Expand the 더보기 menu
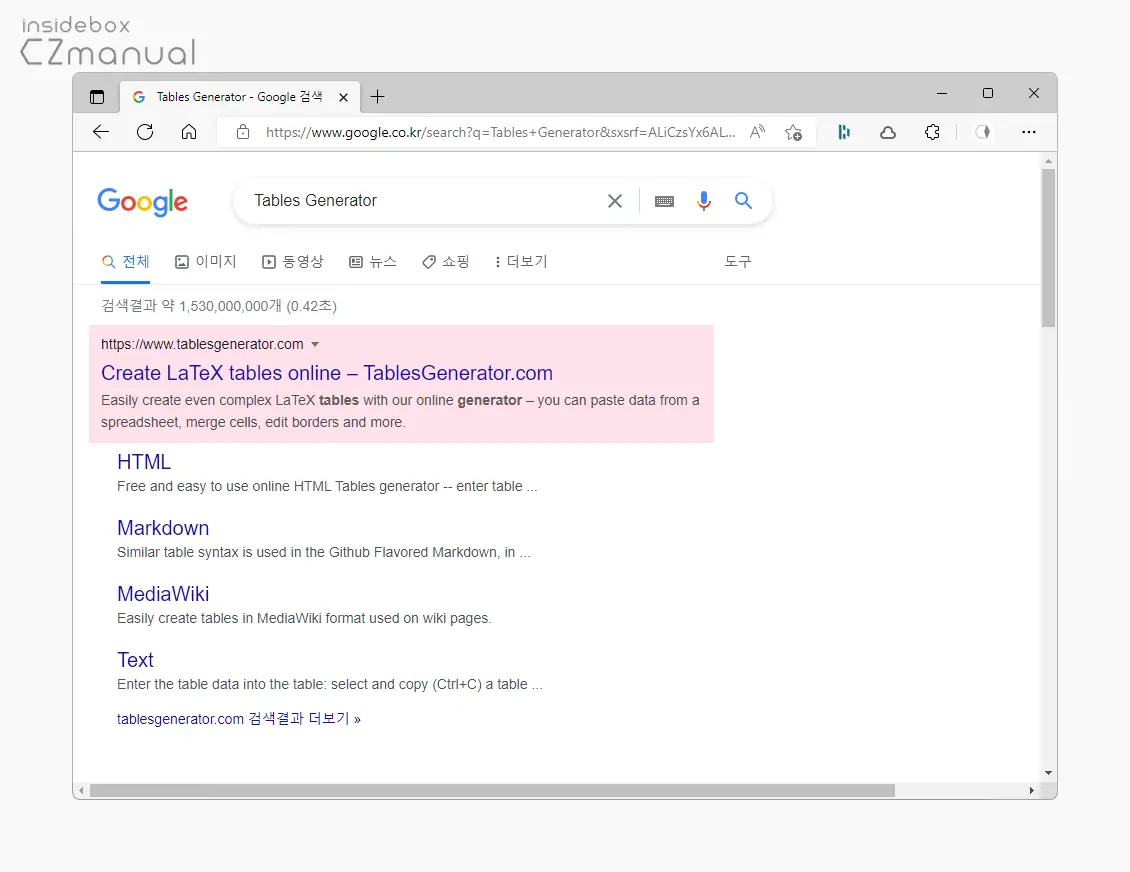The width and height of the screenshot is (1130, 872). tap(521, 262)
